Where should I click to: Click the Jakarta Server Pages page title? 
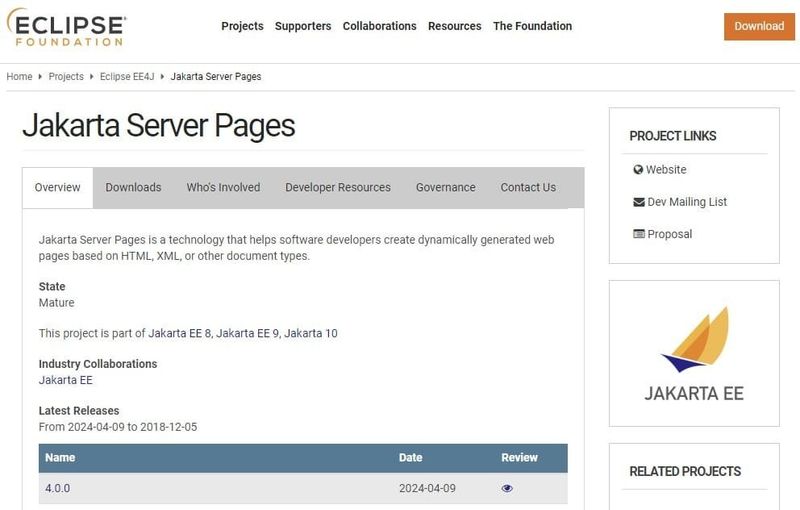159,126
